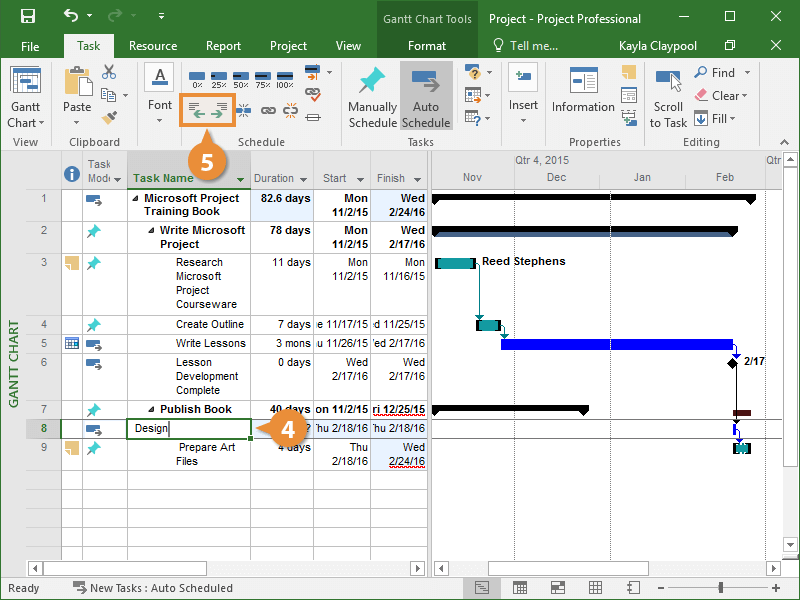Toggle Auto Schedule mode
Viewport: 800px width, 600px height.
click(426, 98)
